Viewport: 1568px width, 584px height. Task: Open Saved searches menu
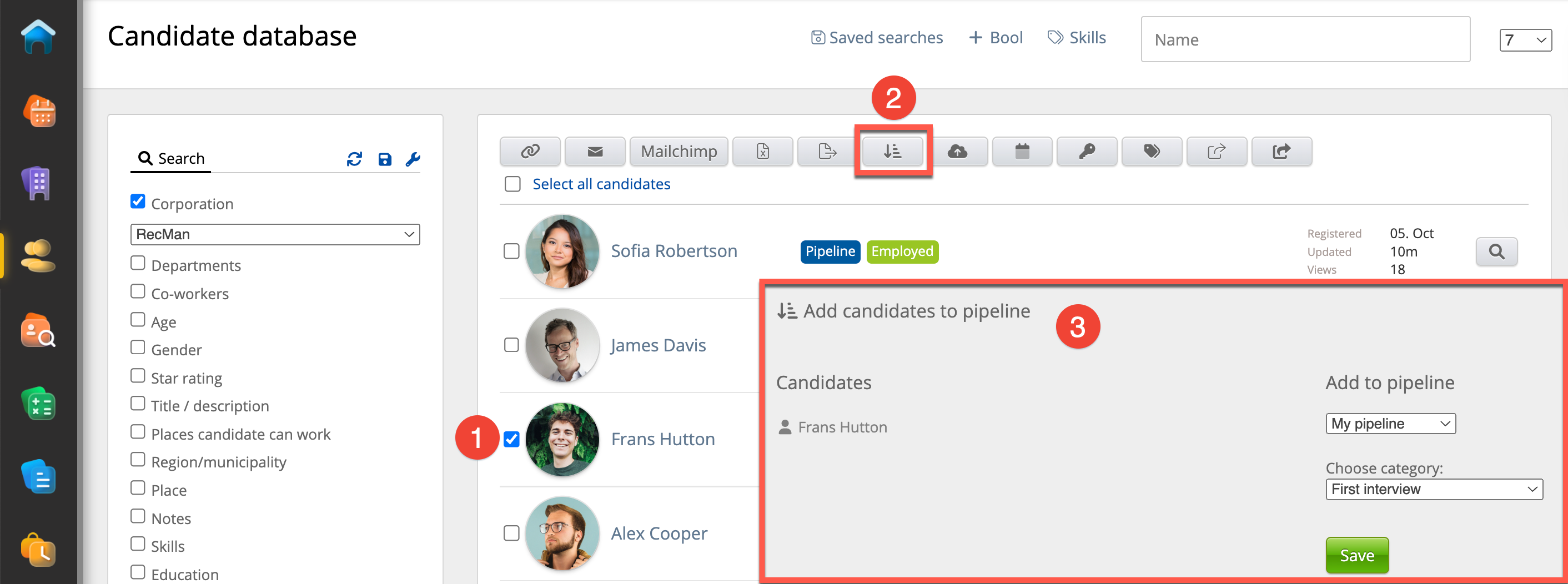[x=877, y=38]
